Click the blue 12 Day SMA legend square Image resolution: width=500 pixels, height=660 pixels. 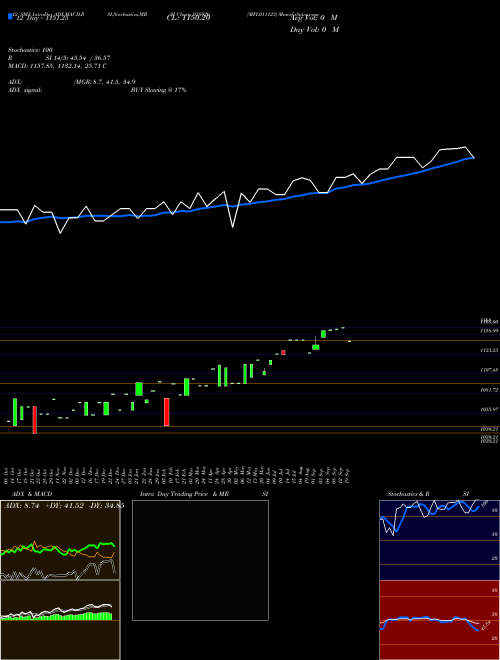(10, 16)
